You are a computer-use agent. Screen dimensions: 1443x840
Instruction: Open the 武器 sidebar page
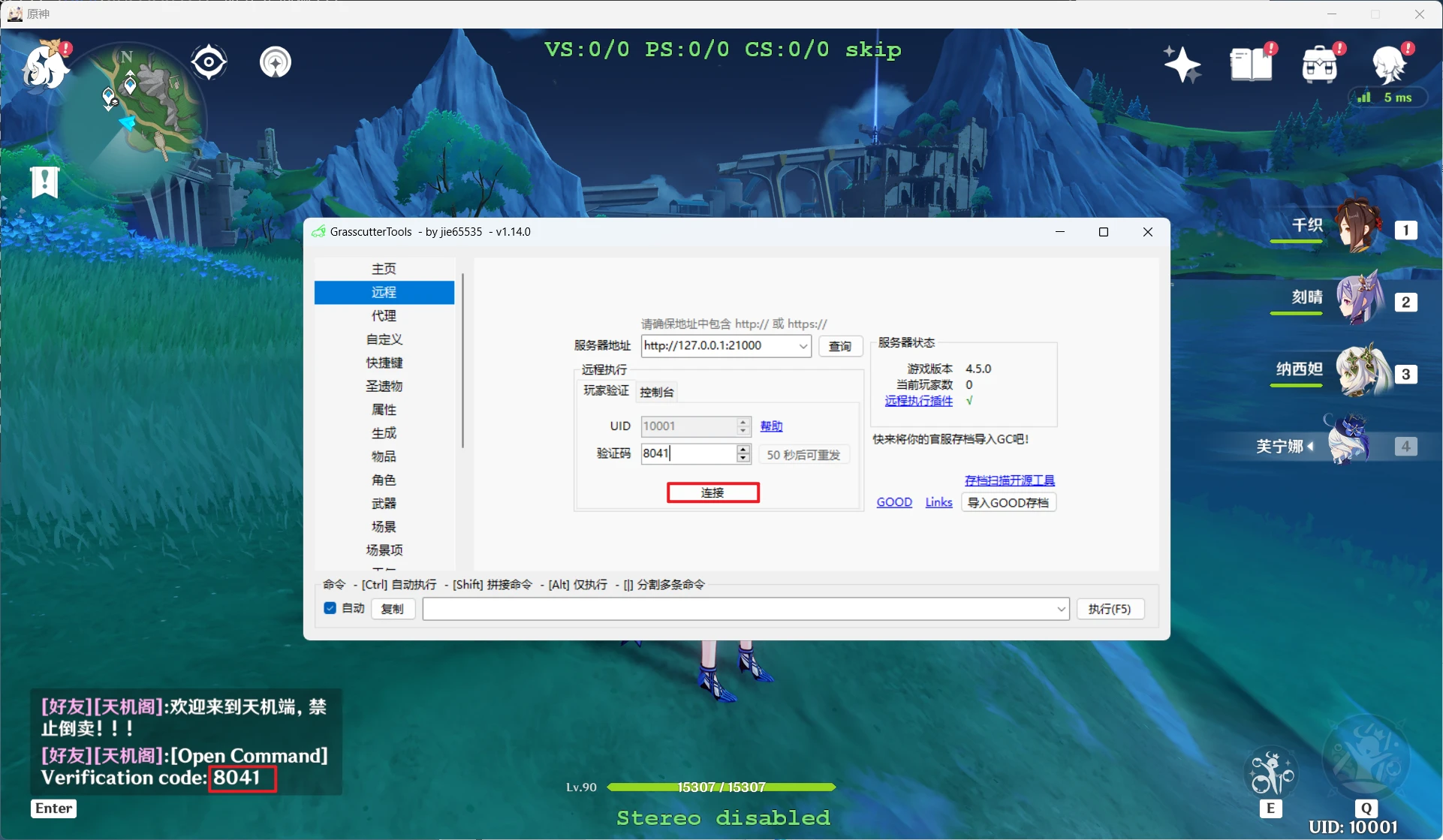[x=384, y=503]
